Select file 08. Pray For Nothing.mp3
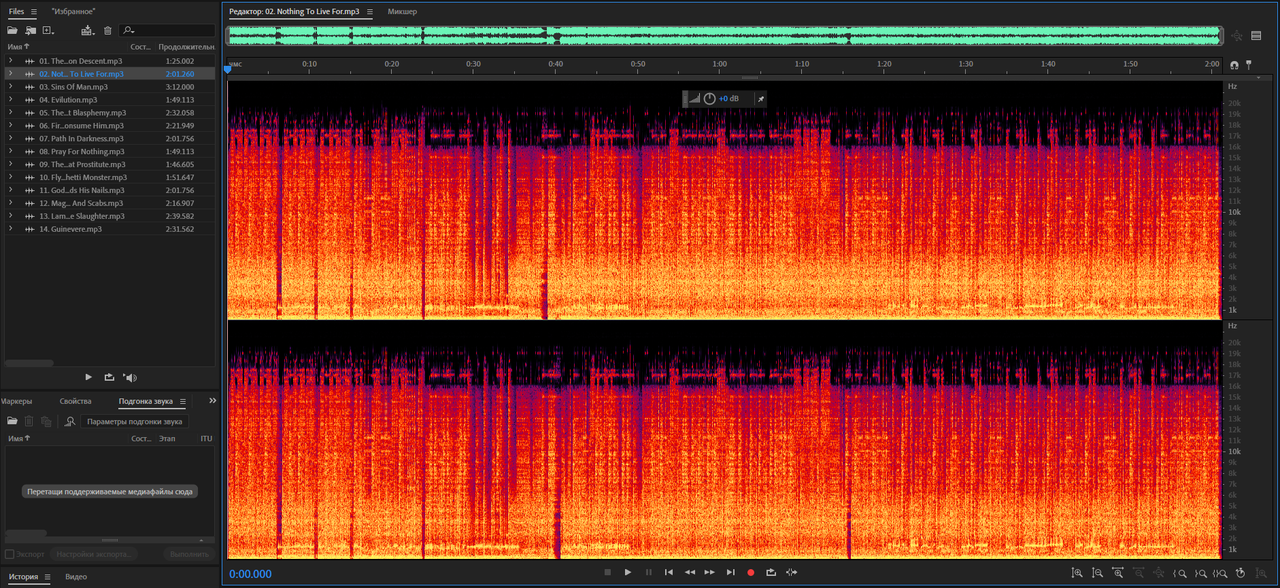Screen dimensions: 1280x588 (x=108, y=152)
